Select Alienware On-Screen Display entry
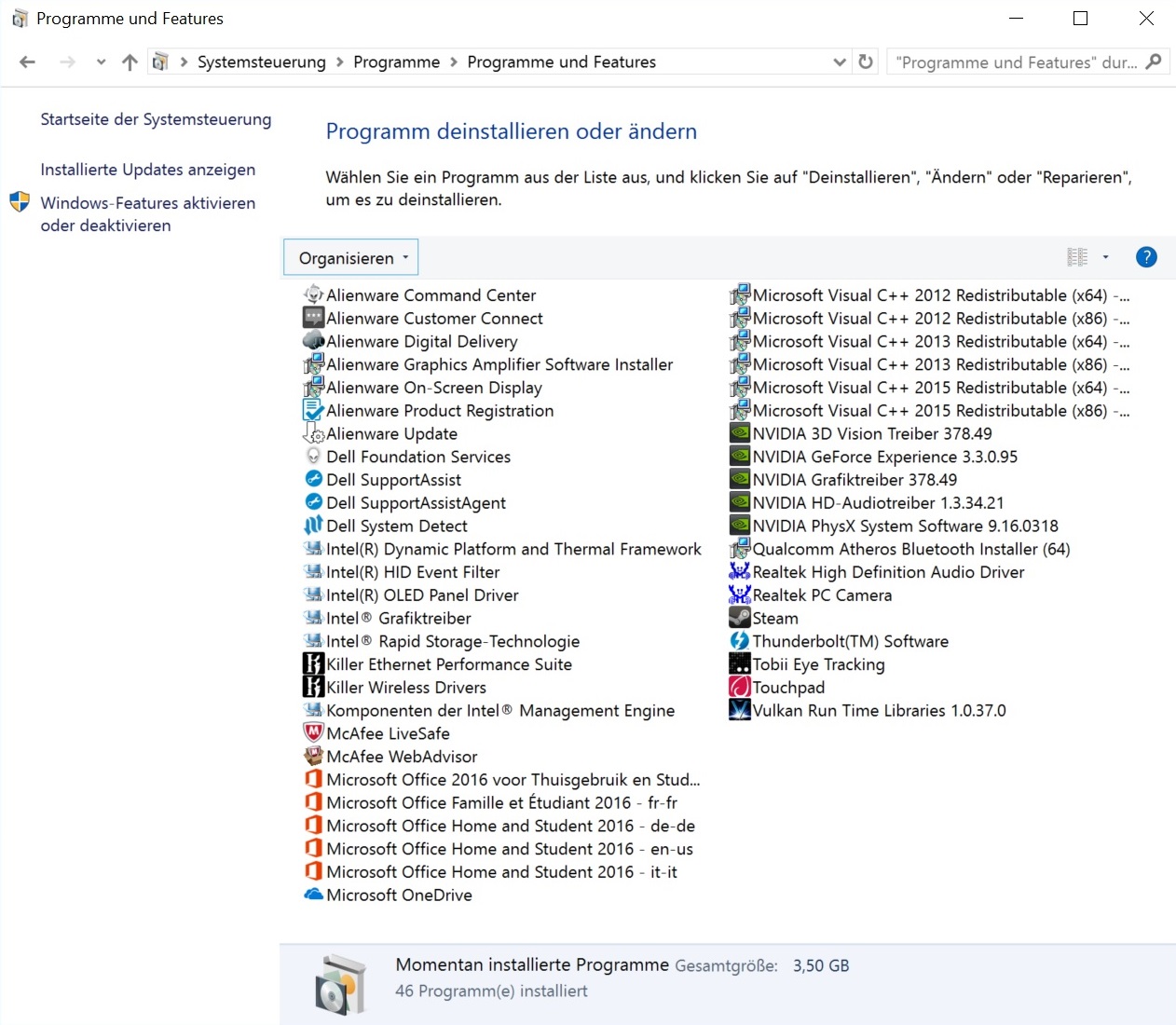 [422, 388]
